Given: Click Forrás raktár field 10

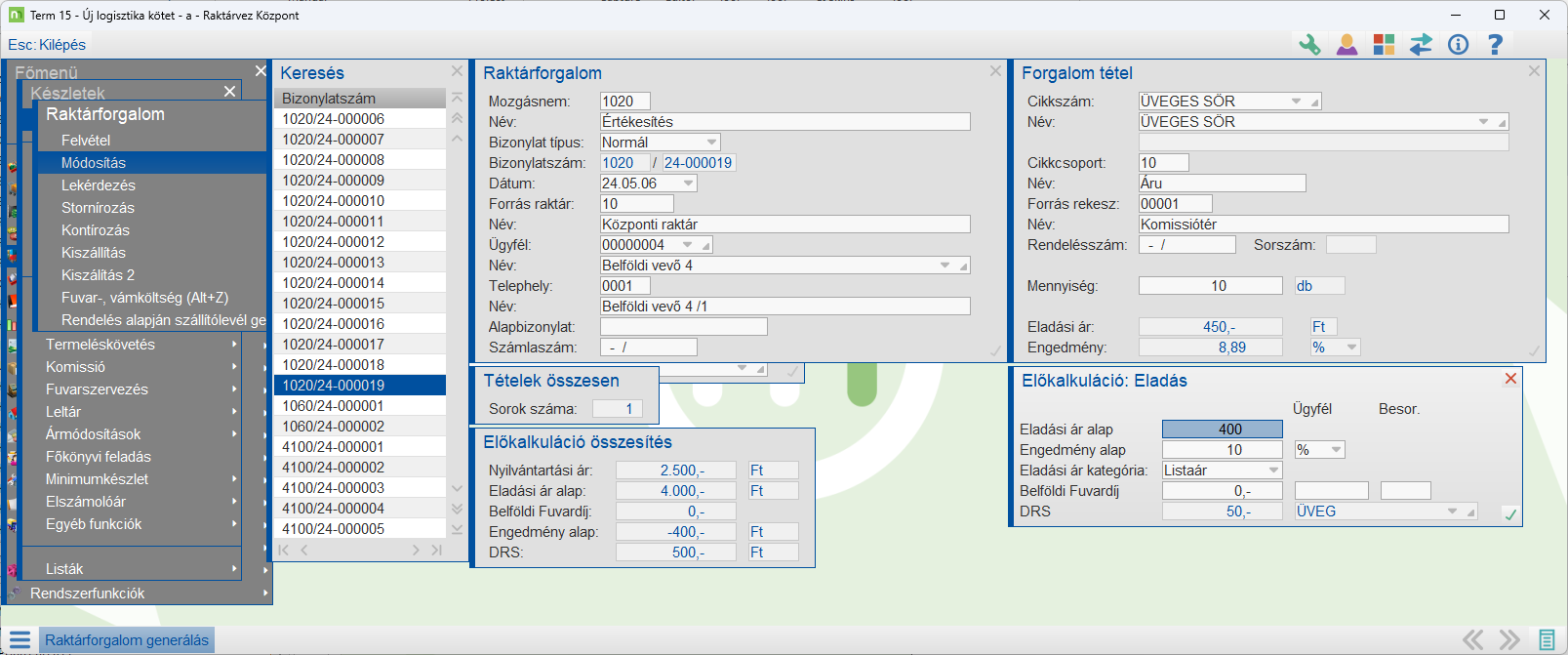Looking at the screenshot, I should click(x=636, y=204).
